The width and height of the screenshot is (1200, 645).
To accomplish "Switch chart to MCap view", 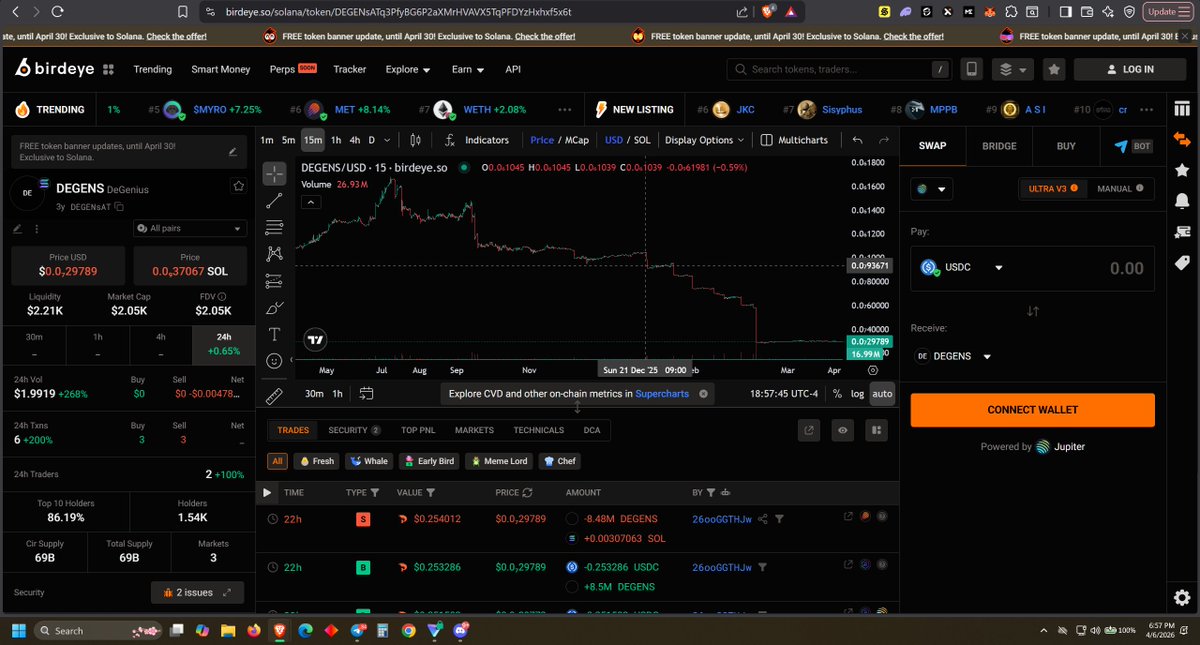I will click(577, 140).
